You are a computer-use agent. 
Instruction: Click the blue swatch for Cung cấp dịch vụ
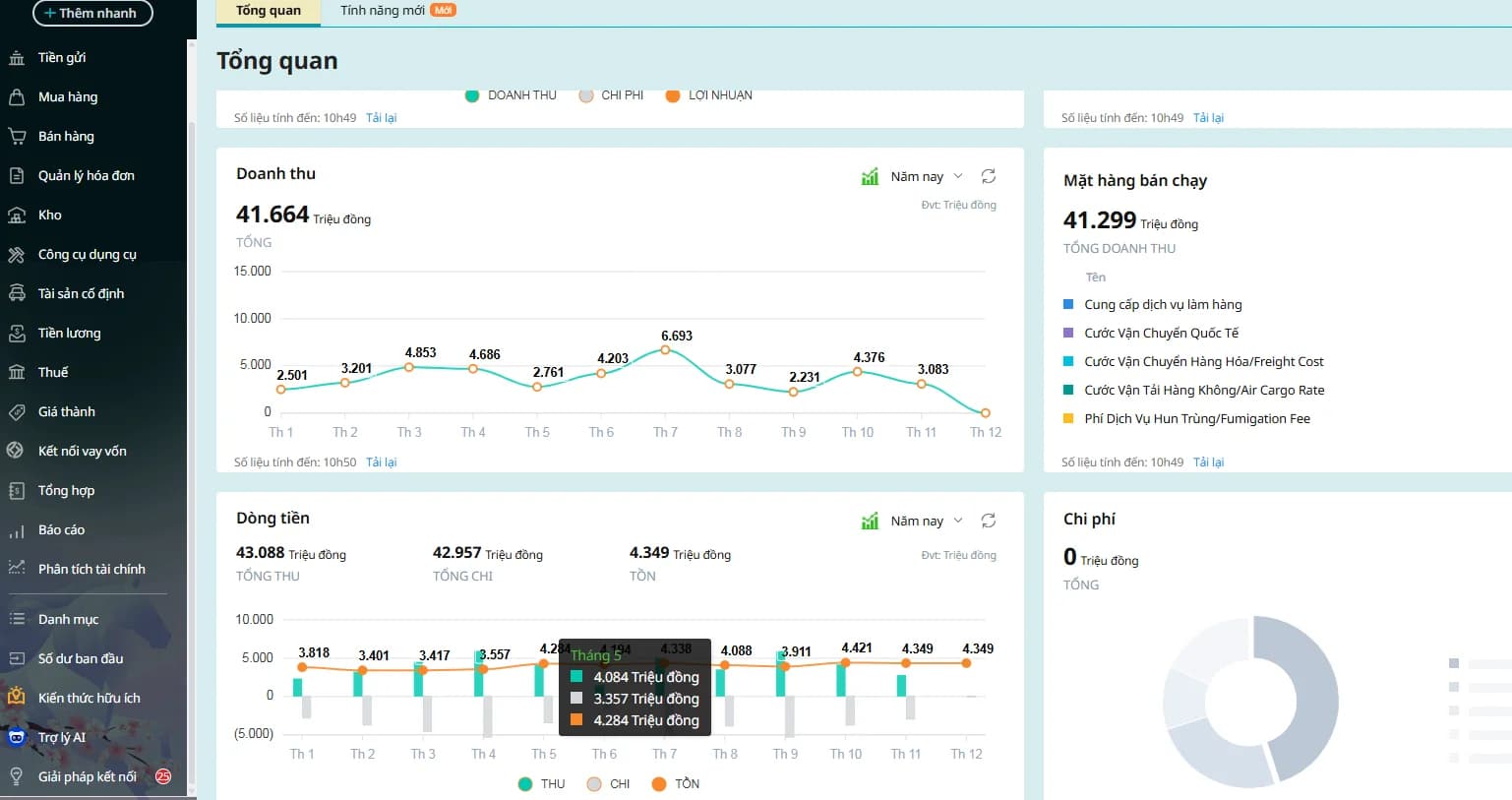click(1068, 305)
